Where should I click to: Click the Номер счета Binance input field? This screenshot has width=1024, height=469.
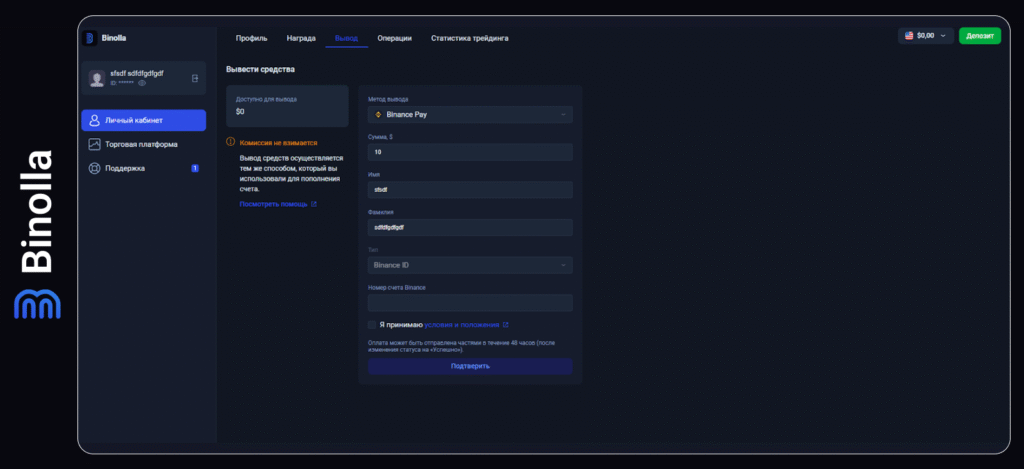pyautogui.click(x=470, y=302)
